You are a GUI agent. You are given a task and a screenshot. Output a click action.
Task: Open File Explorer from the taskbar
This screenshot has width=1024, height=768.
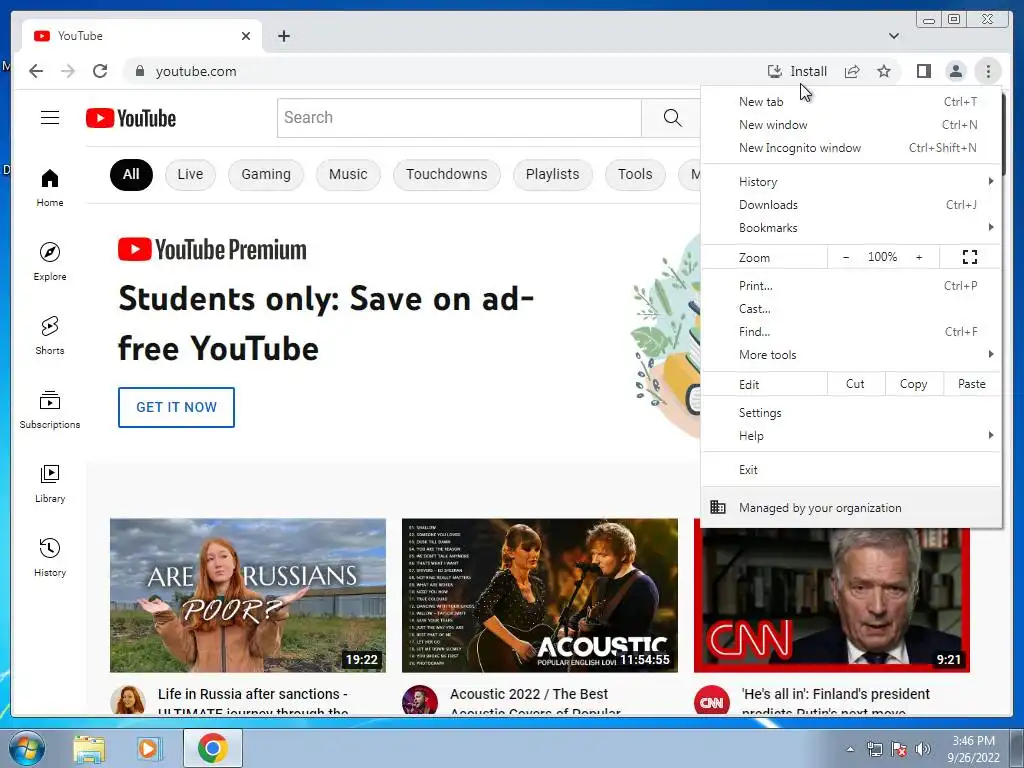[x=89, y=749]
